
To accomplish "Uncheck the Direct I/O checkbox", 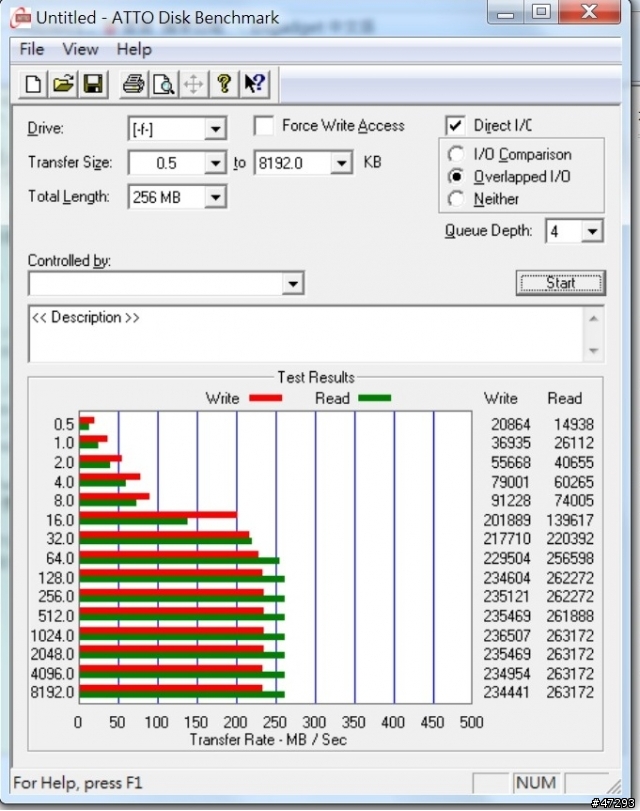I will coord(455,125).
